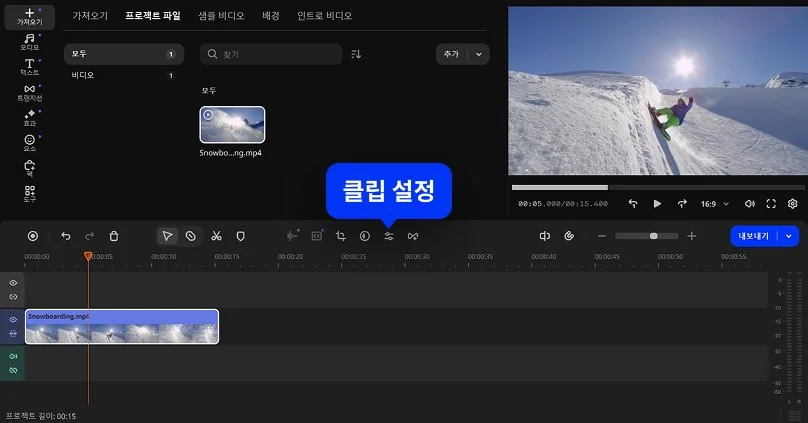Open the 트랜지션 transitions panel

click(x=29, y=93)
